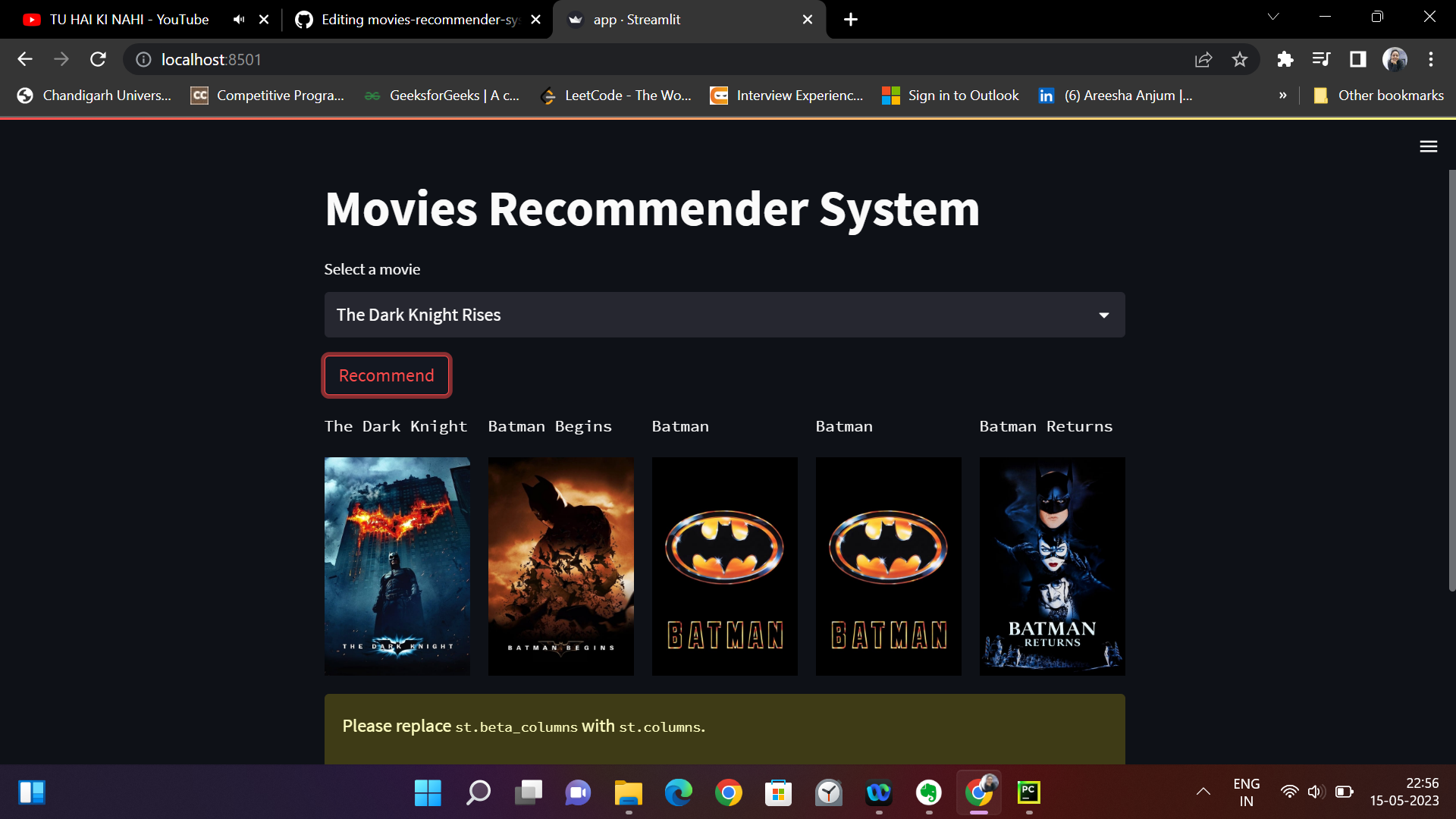Click the Recommend button
Image resolution: width=1456 pixels, height=819 pixels.
386,375
